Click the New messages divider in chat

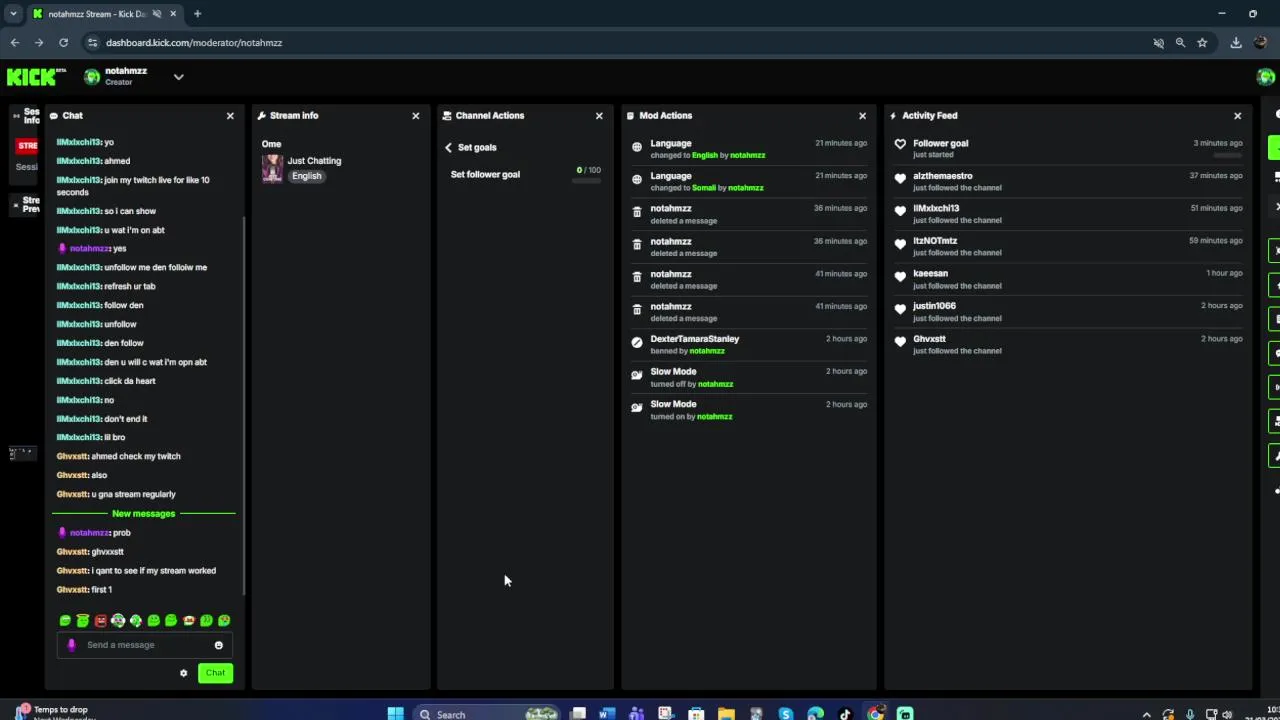coord(143,514)
